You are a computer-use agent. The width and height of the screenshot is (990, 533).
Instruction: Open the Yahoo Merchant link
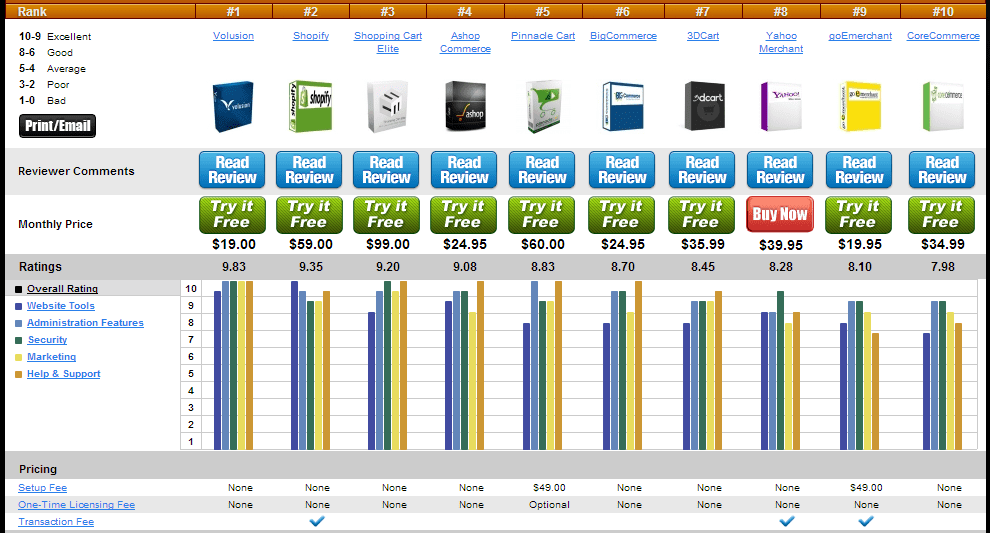pos(781,42)
